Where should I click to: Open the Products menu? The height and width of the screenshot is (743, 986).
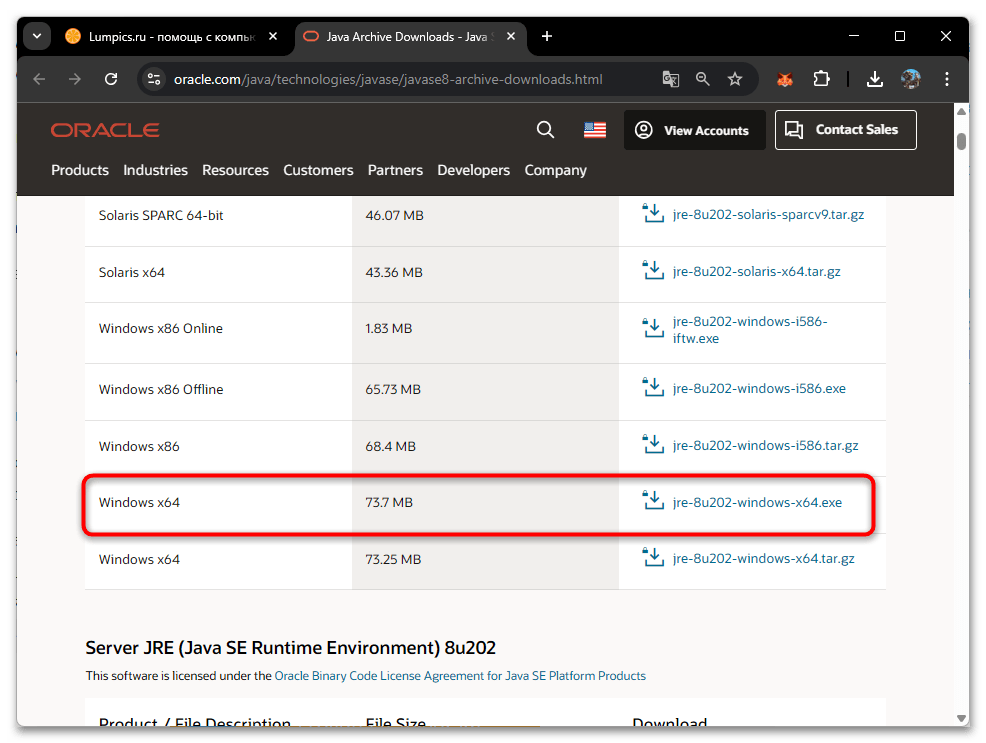click(80, 170)
